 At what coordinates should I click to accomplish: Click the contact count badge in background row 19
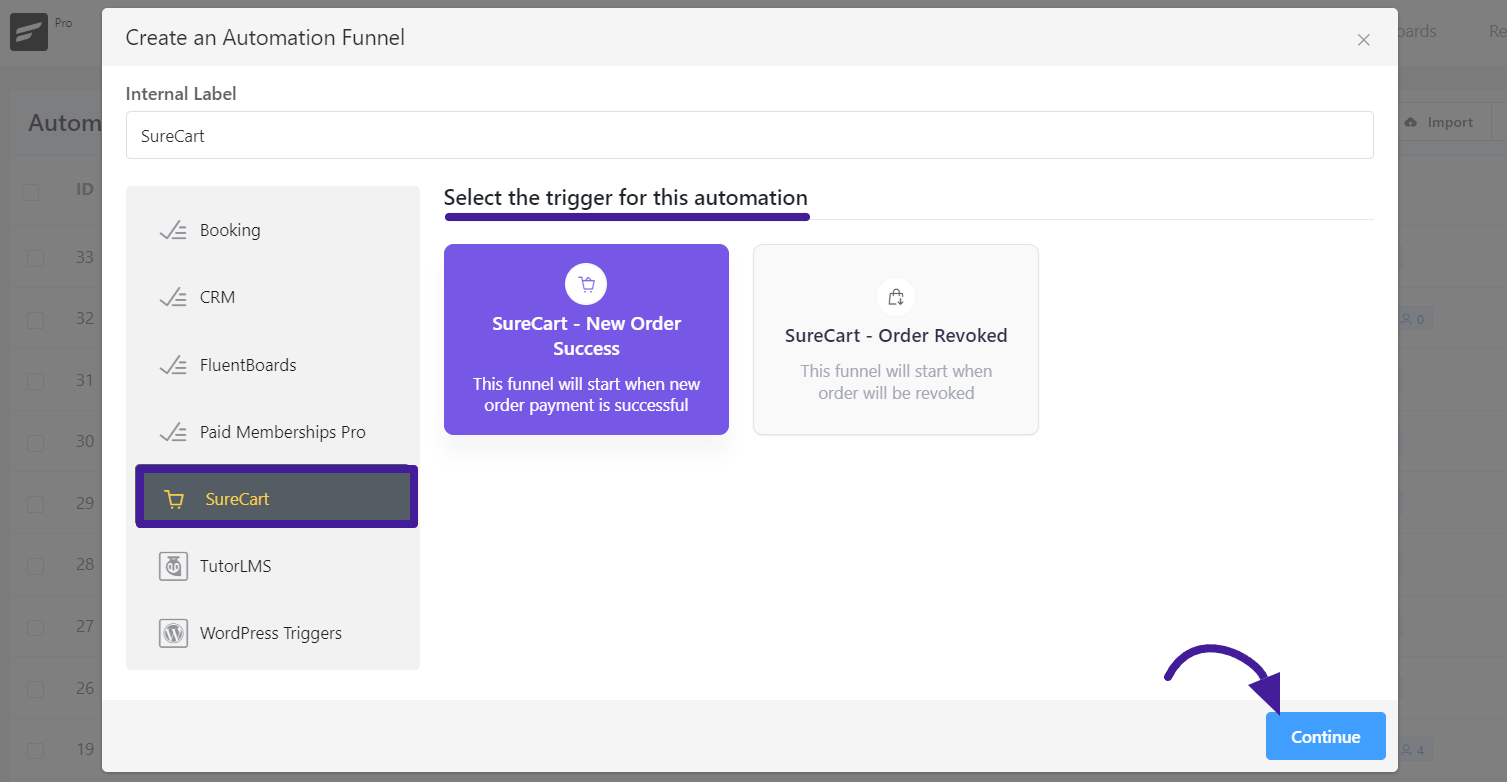pos(1415,750)
